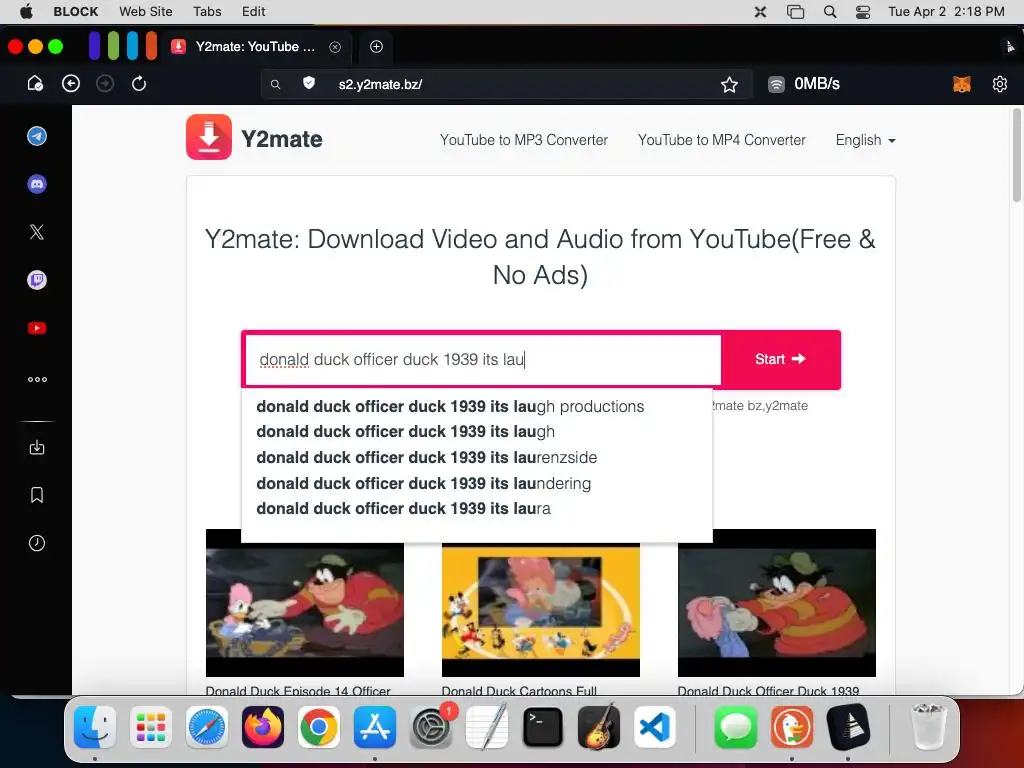This screenshot has height=768, width=1024.
Task: Go to browser home page
Action: pyautogui.click(x=35, y=84)
